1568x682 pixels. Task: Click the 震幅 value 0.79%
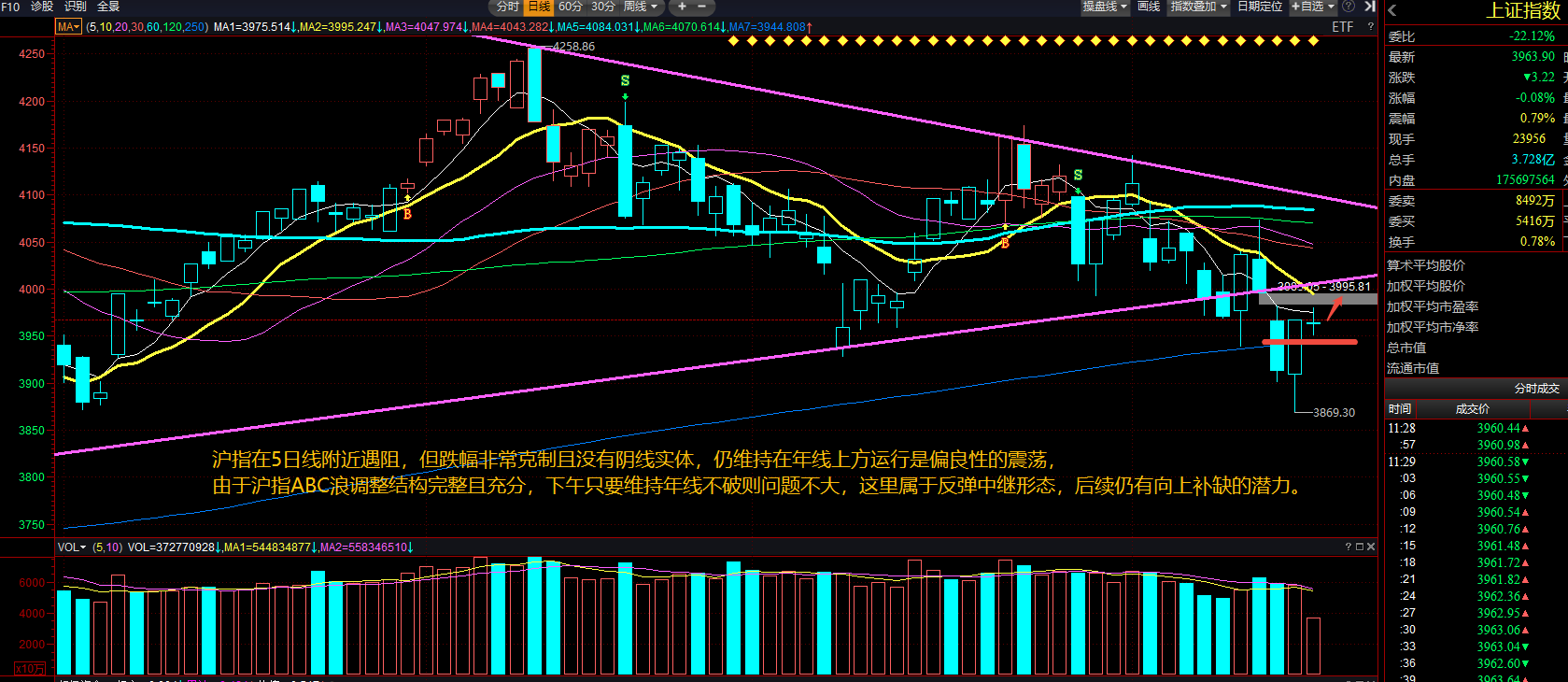click(1537, 119)
